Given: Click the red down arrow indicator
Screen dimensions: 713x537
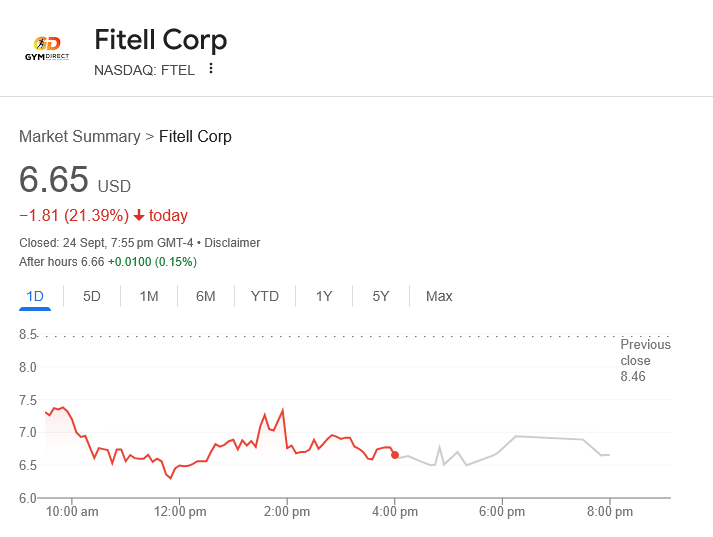Looking at the screenshot, I should pos(139,216).
